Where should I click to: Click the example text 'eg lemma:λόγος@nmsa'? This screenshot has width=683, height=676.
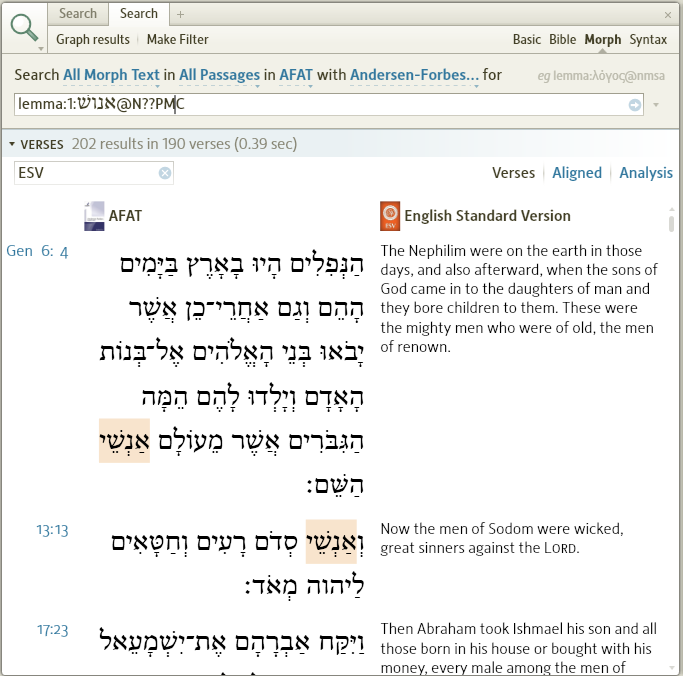tap(601, 76)
